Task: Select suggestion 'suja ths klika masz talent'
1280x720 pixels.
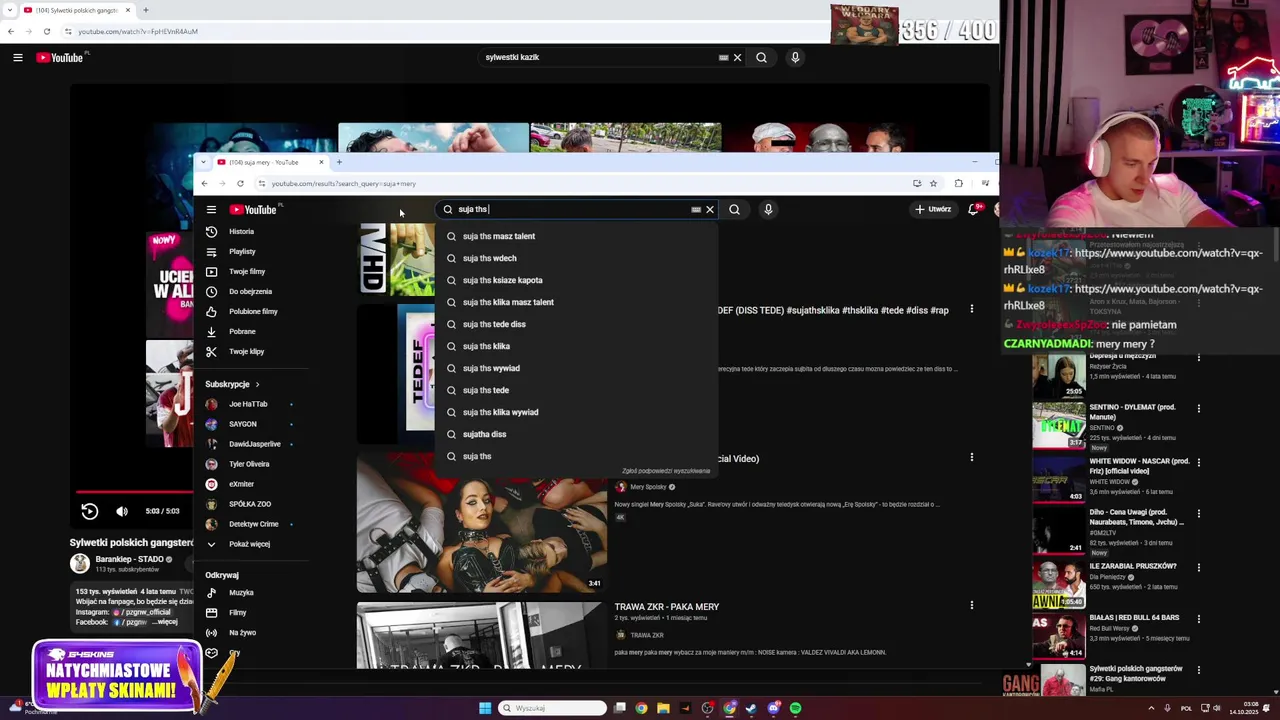Action: pyautogui.click(x=576, y=303)
